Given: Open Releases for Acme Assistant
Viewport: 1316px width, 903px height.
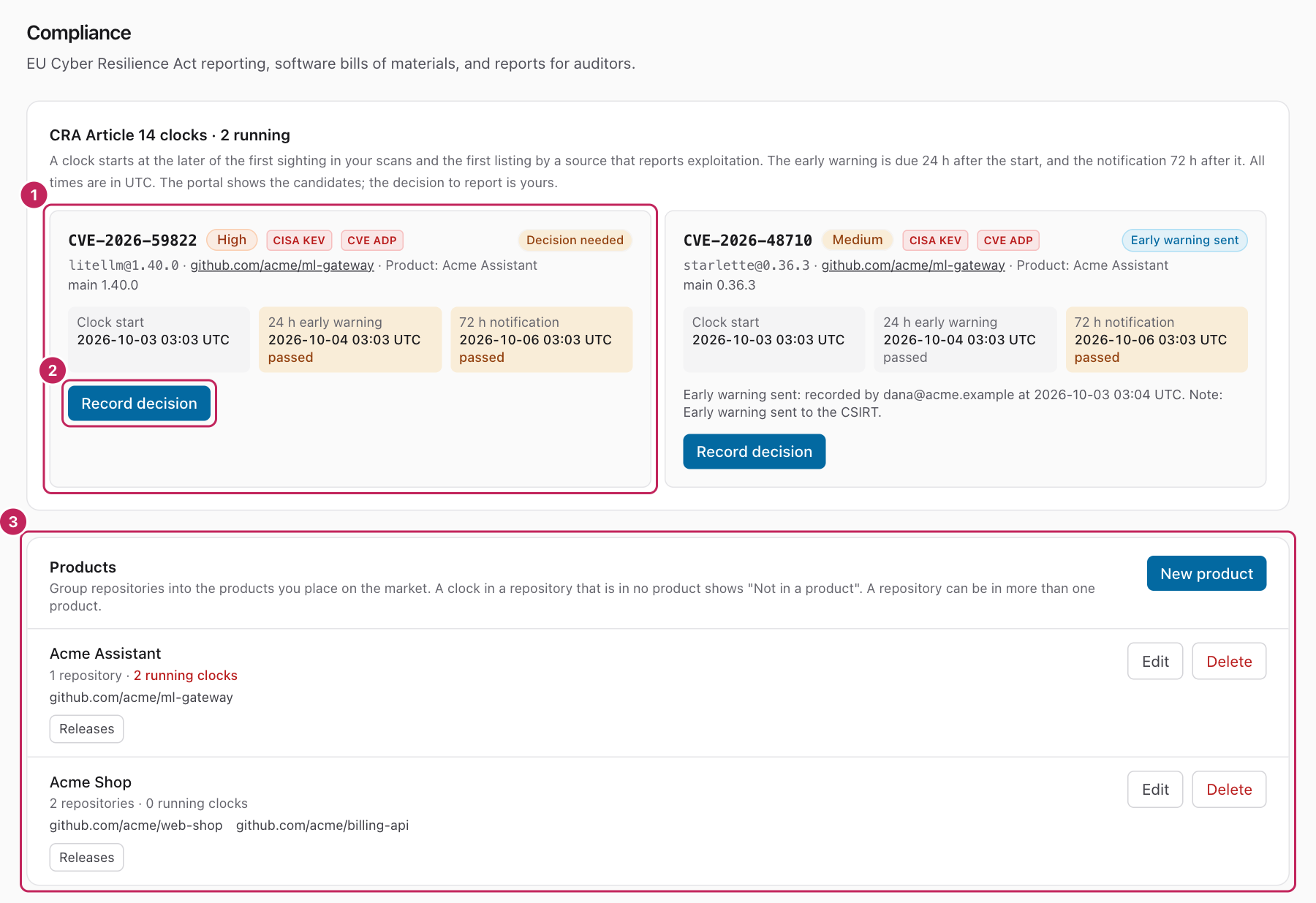Looking at the screenshot, I should coord(86,729).
